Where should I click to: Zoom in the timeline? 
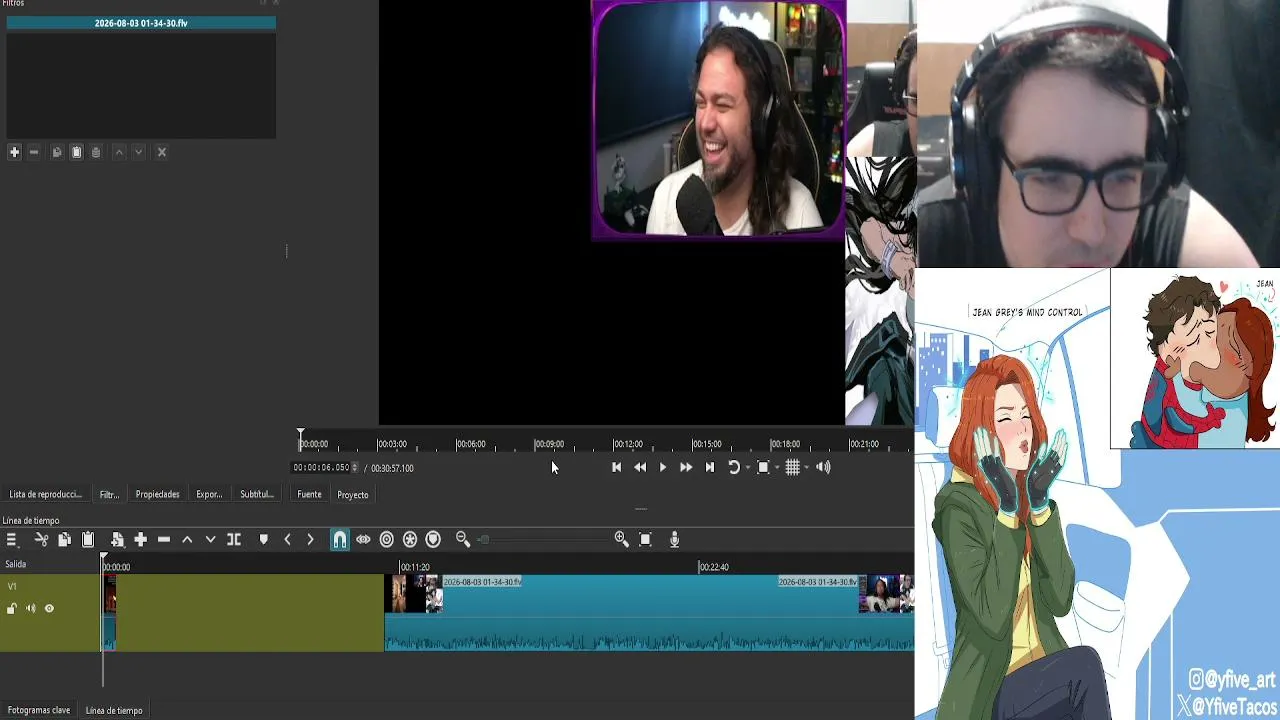coord(621,540)
